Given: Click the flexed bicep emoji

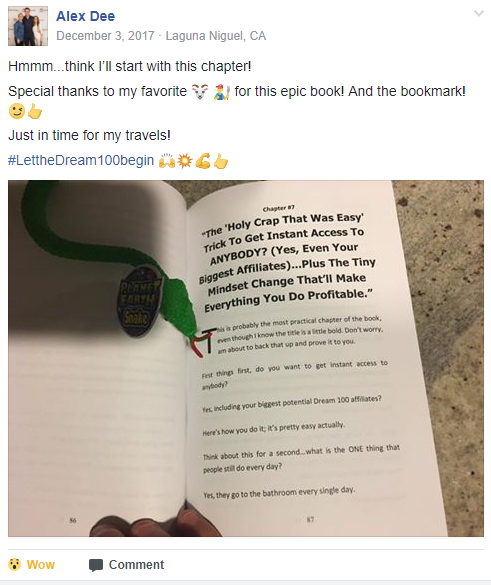Looking at the screenshot, I should click(203, 161).
